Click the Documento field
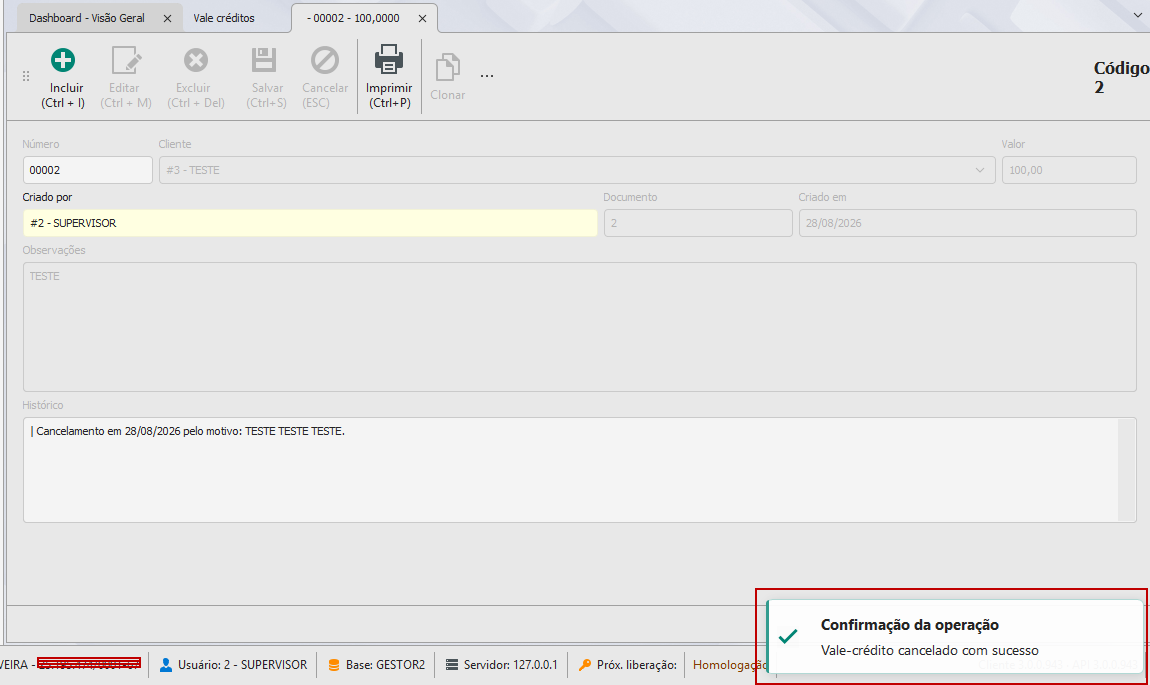The width and height of the screenshot is (1150, 685). point(698,223)
